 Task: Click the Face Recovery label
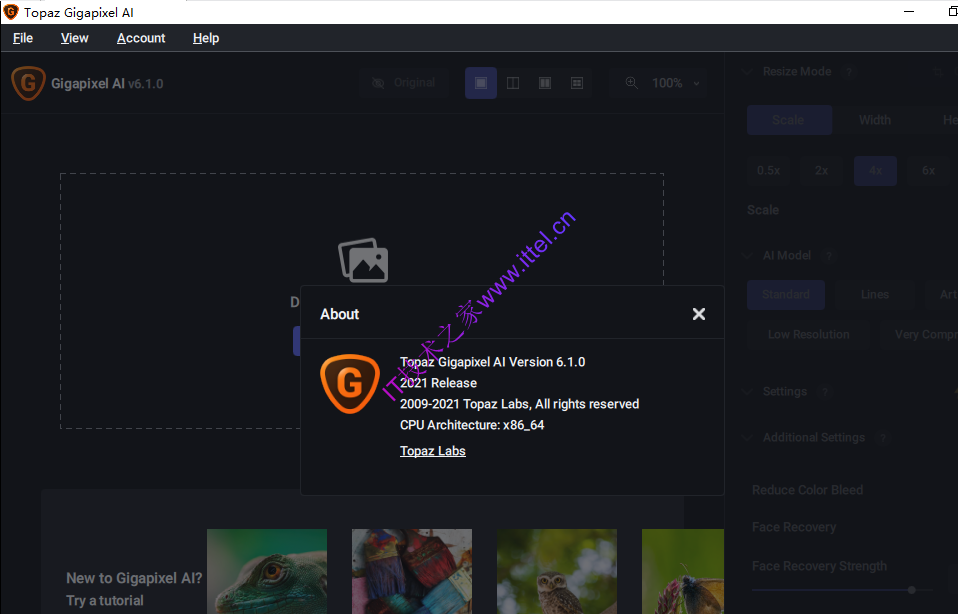(794, 527)
